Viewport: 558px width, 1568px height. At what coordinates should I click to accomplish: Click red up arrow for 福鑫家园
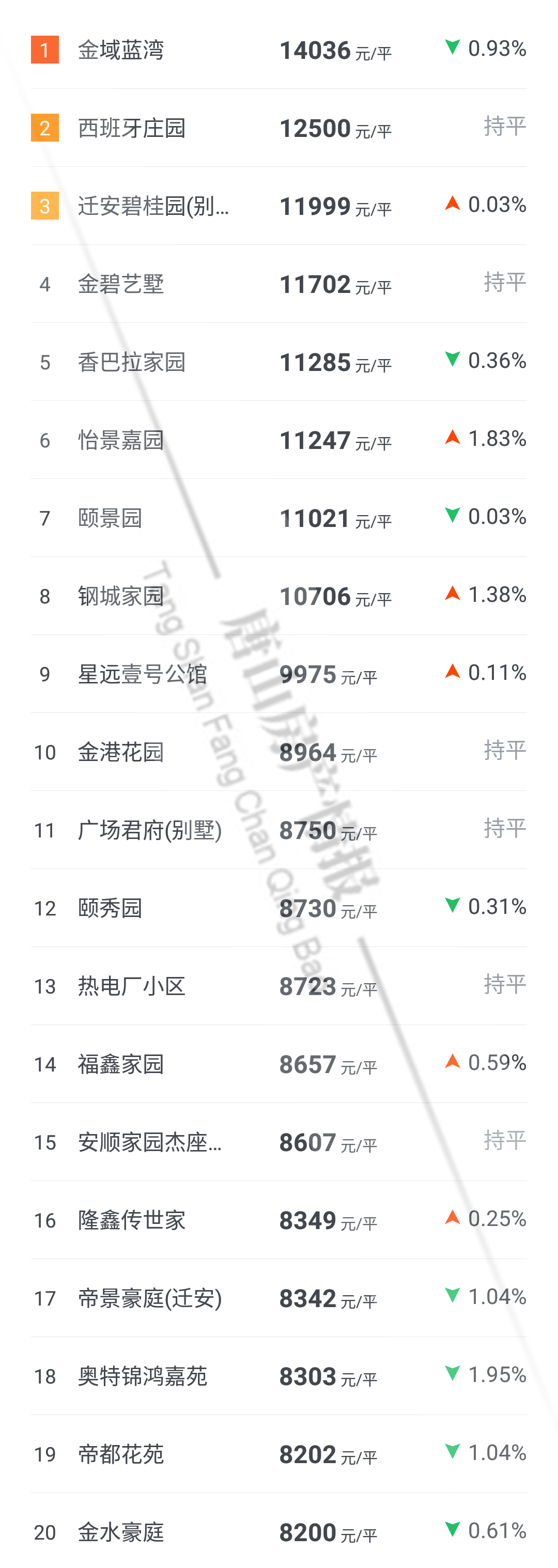[x=452, y=1062]
